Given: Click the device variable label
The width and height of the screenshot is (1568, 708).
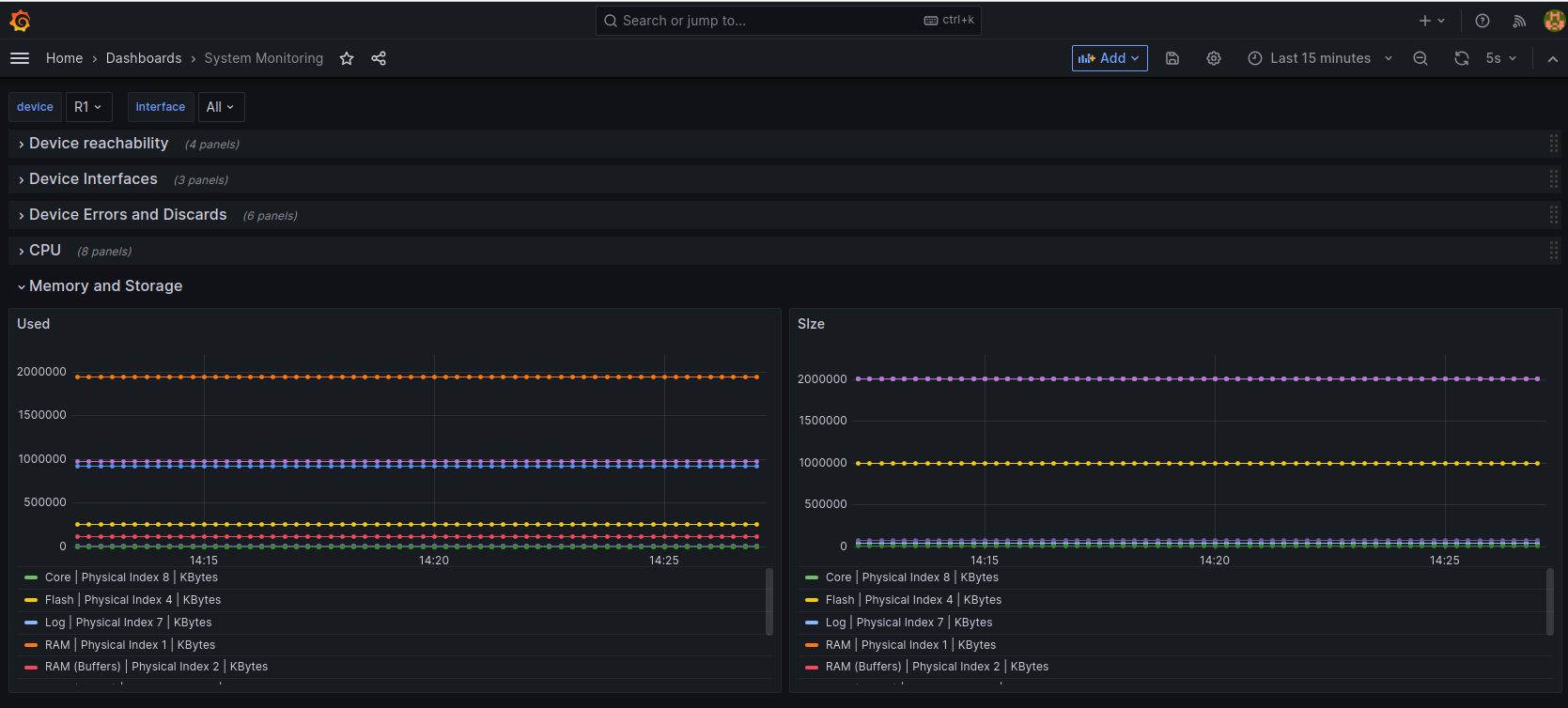Looking at the screenshot, I should point(35,107).
